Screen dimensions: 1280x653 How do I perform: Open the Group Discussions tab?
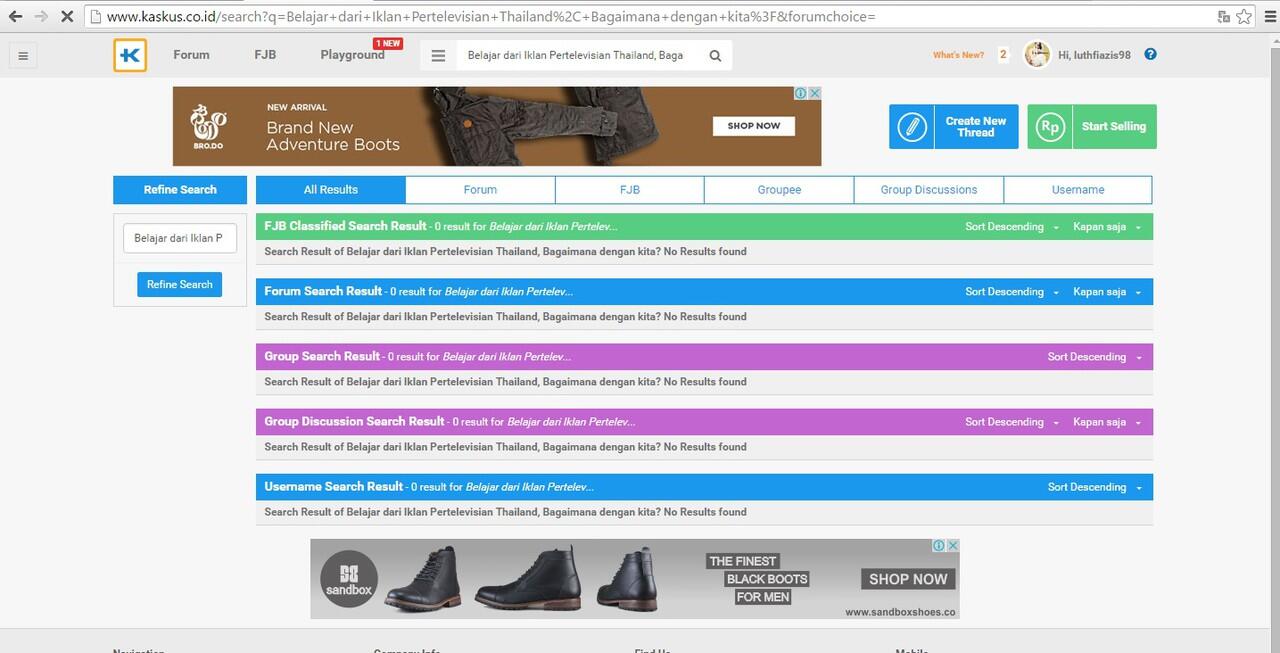929,190
